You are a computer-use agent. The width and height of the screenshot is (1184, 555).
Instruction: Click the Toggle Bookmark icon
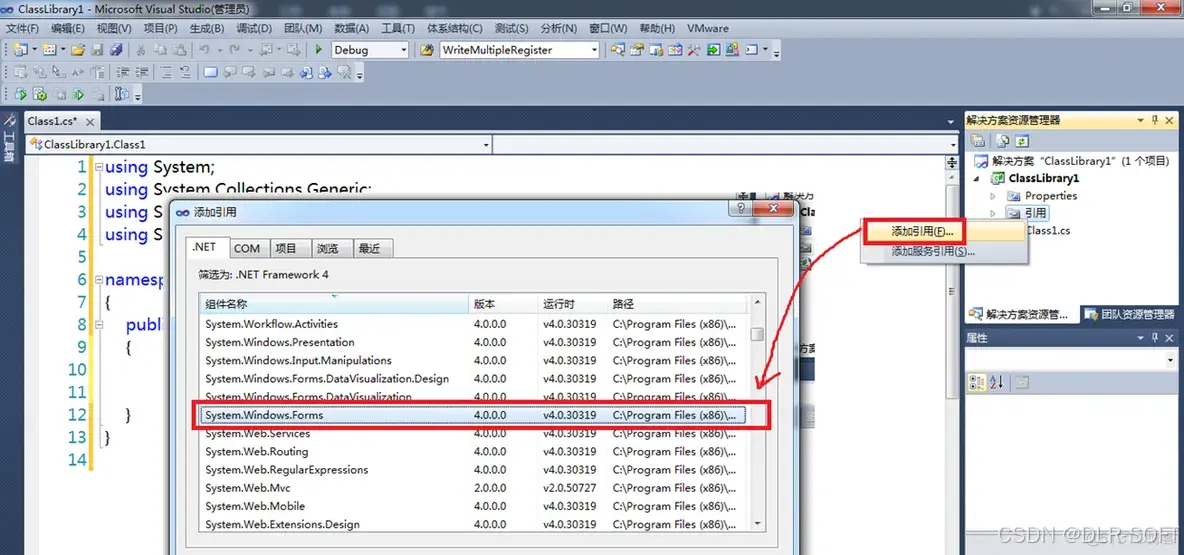211,72
